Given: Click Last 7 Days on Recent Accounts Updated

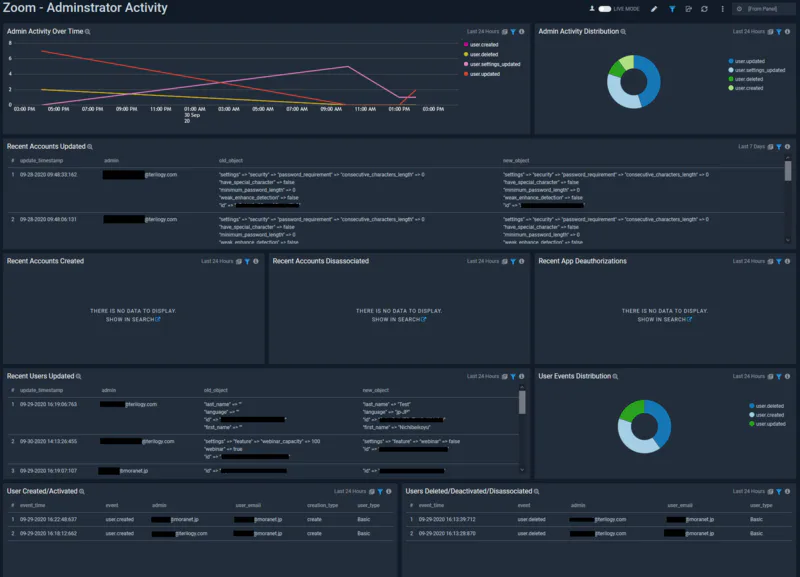Looking at the screenshot, I should pos(751,147).
